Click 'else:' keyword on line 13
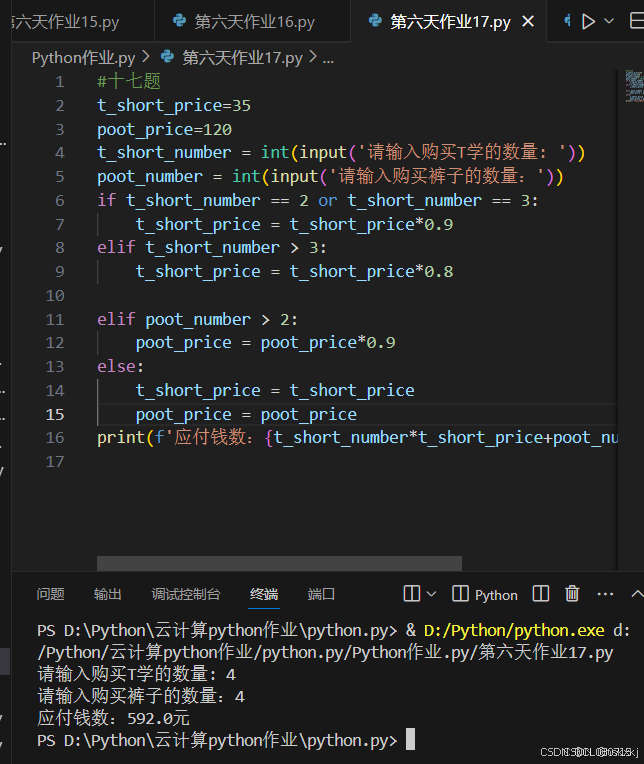 [x=120, y=366]
